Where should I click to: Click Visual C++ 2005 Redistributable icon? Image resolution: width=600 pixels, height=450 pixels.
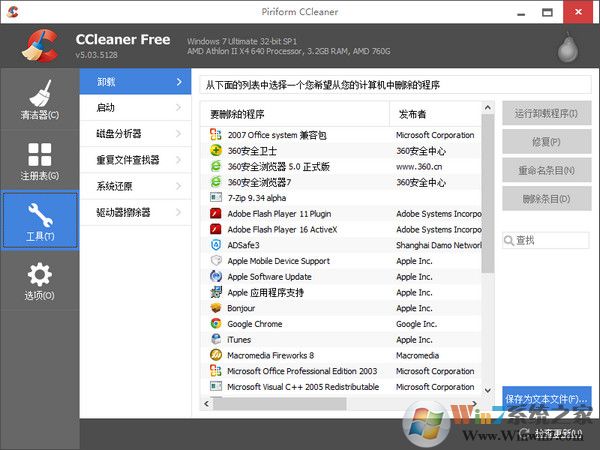[x=216, y=386]
